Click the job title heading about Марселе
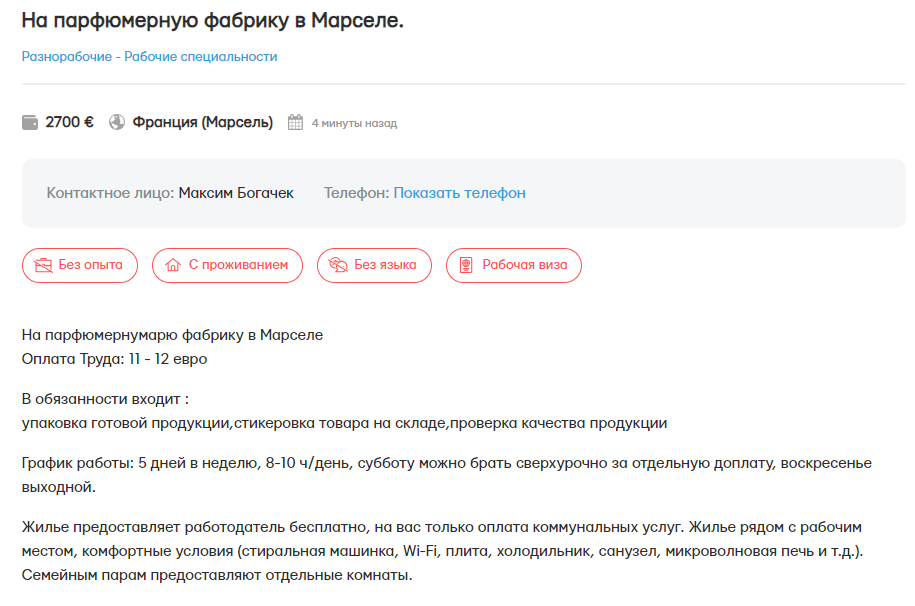915x606 pixels. 212,20
